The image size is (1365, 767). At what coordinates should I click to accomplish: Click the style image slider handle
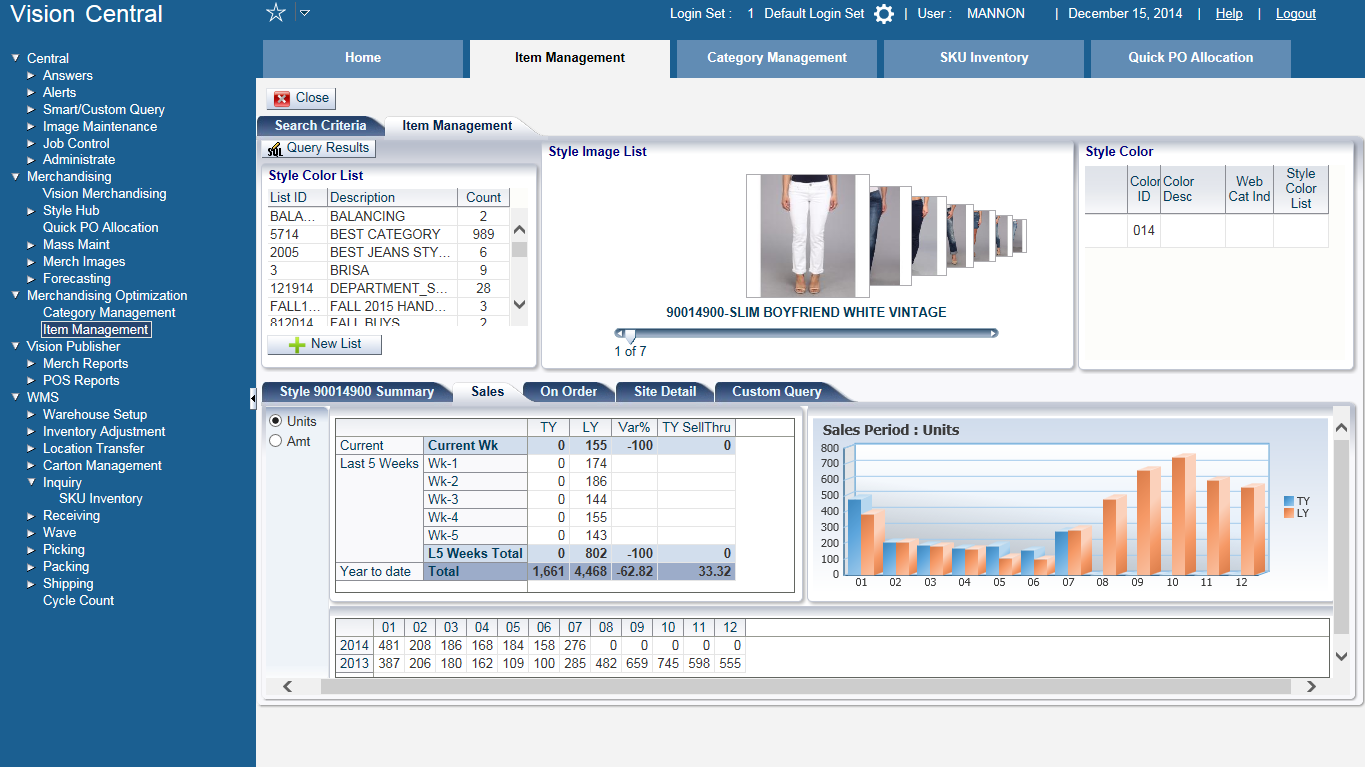[630, 335]
